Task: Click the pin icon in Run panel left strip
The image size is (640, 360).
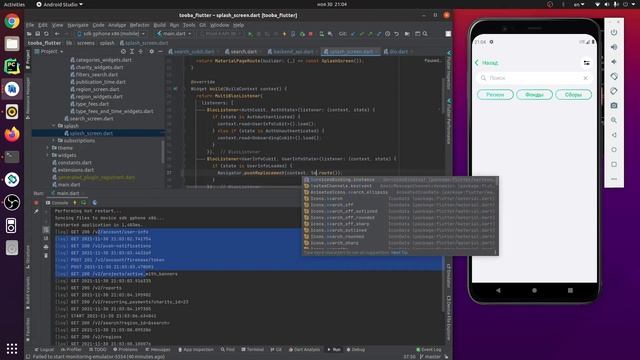Action: pos(36,211)
